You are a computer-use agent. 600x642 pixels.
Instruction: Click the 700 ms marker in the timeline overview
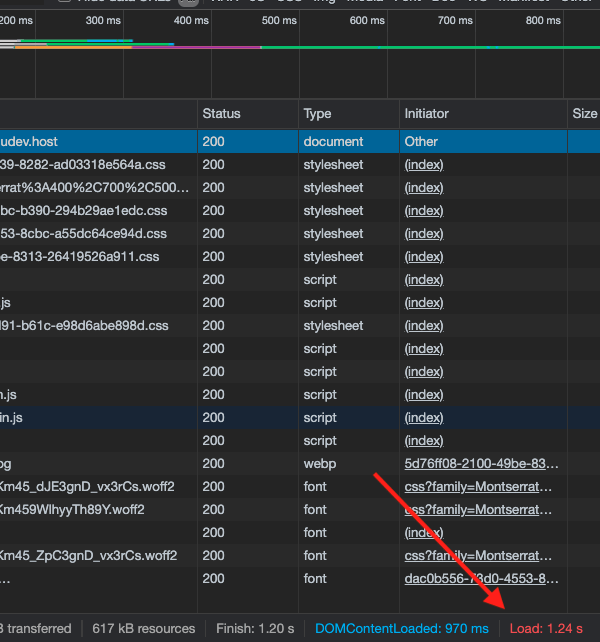455,20
